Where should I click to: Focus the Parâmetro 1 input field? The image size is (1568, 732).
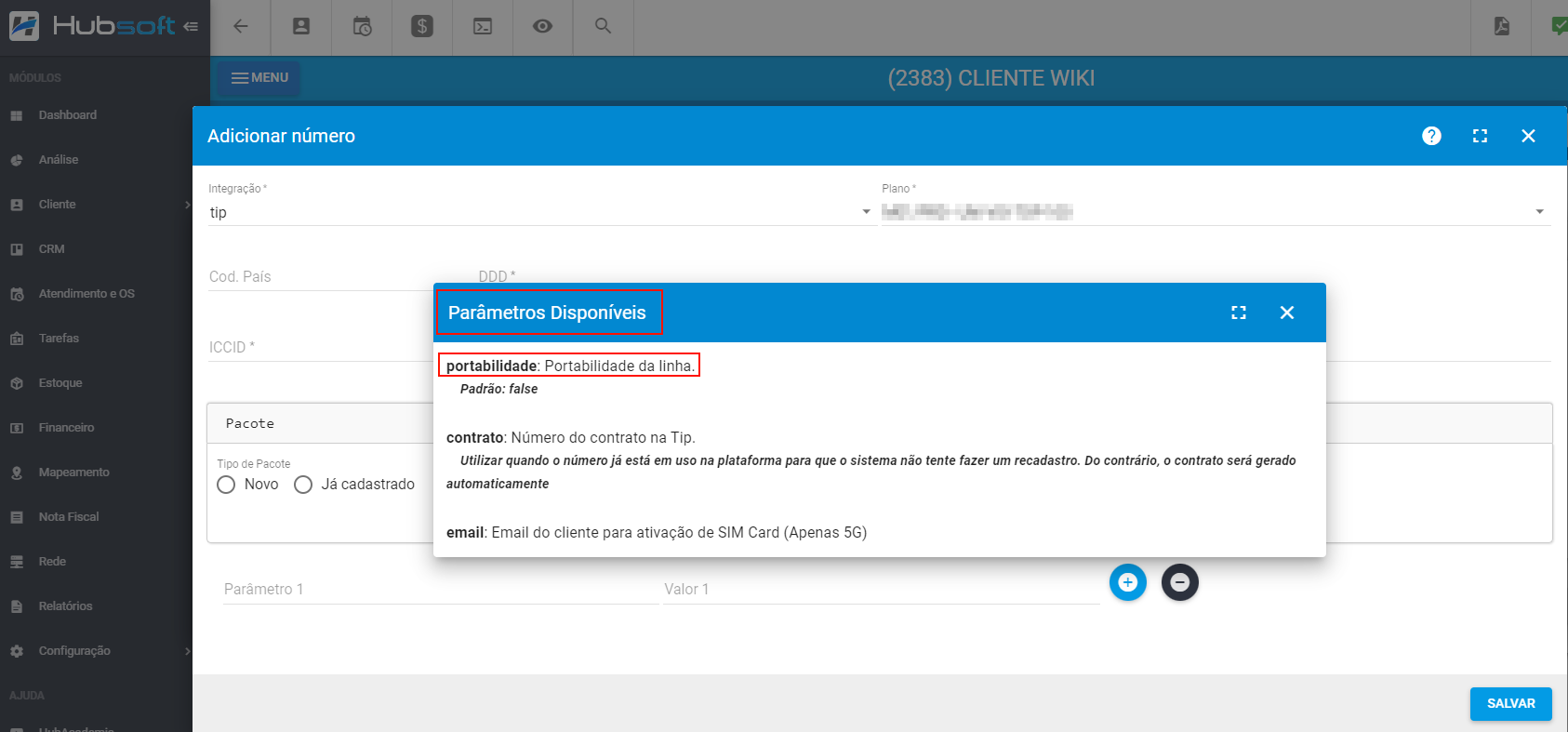pos(441,590)
